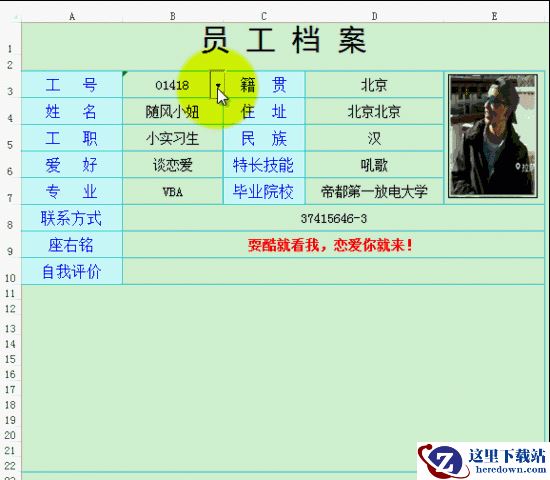
Task: Select the 联系方式 label cell
Action: point(72,218)
